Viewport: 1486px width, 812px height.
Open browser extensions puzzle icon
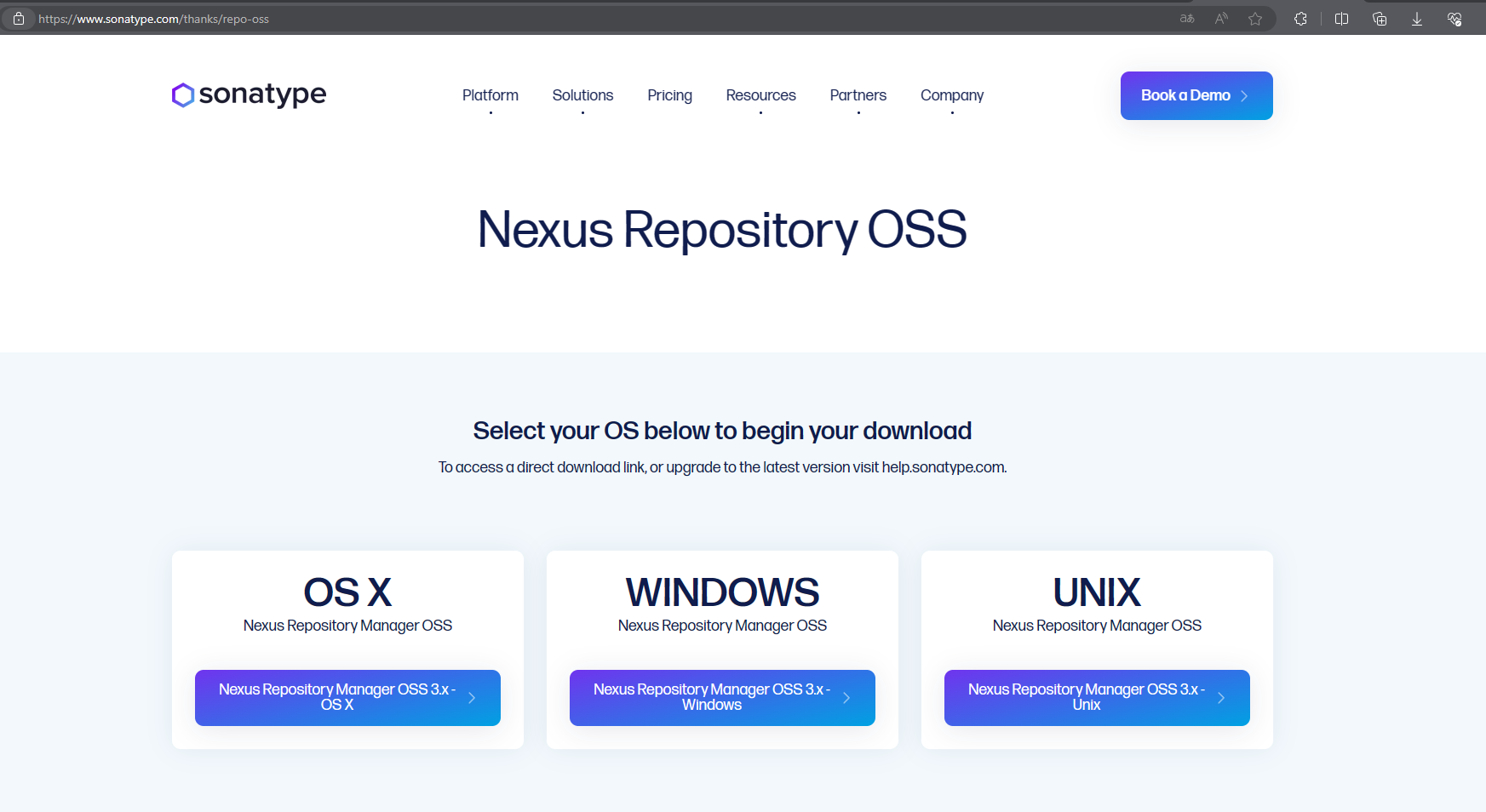1300,19
